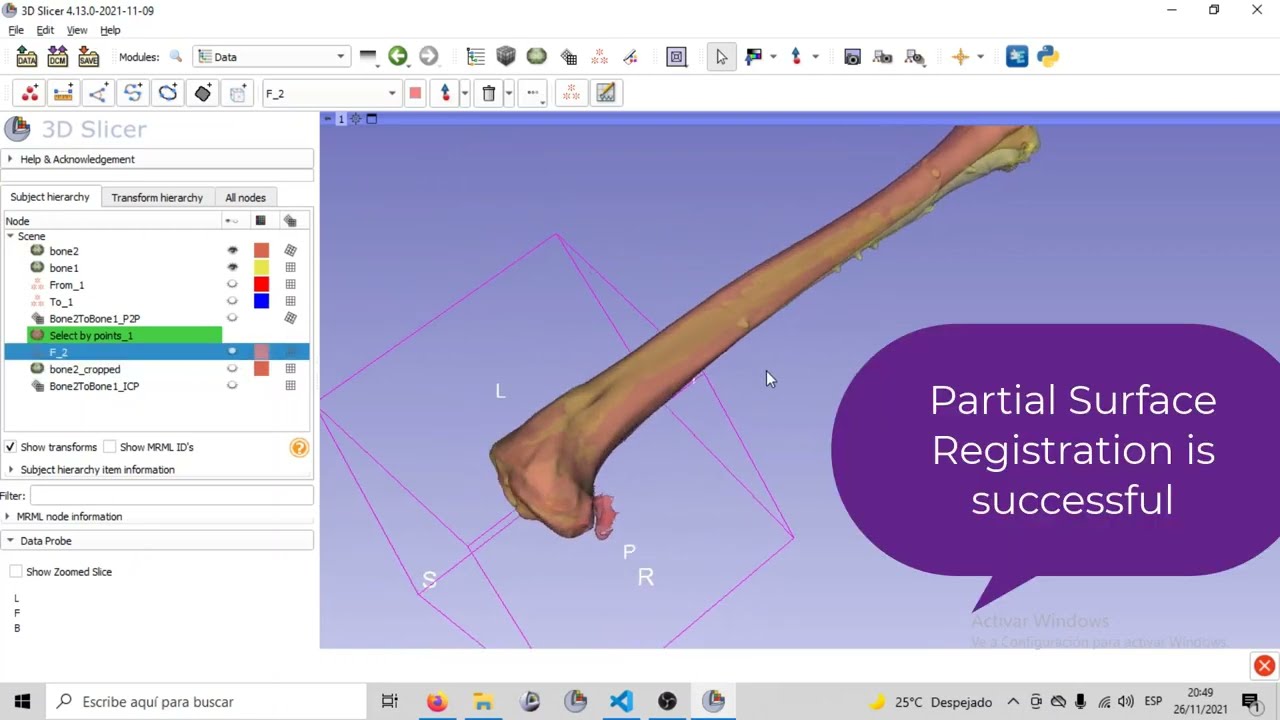Toggle visibility of bone2_cropped

232,369
